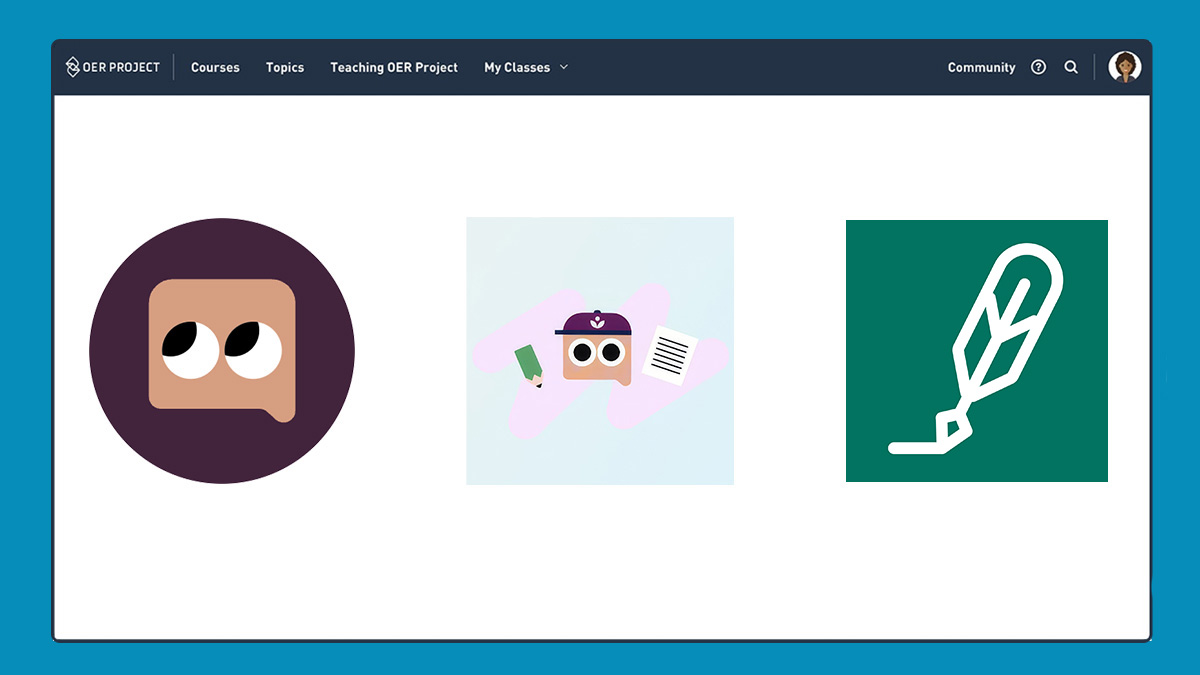
Task: Expand the My Classes chevron arrow
Action: click(x=564, y=67)
